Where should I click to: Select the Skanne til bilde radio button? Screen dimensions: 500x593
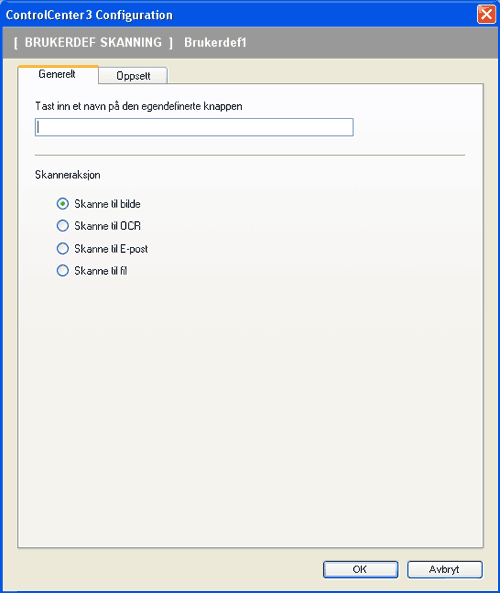63,204
